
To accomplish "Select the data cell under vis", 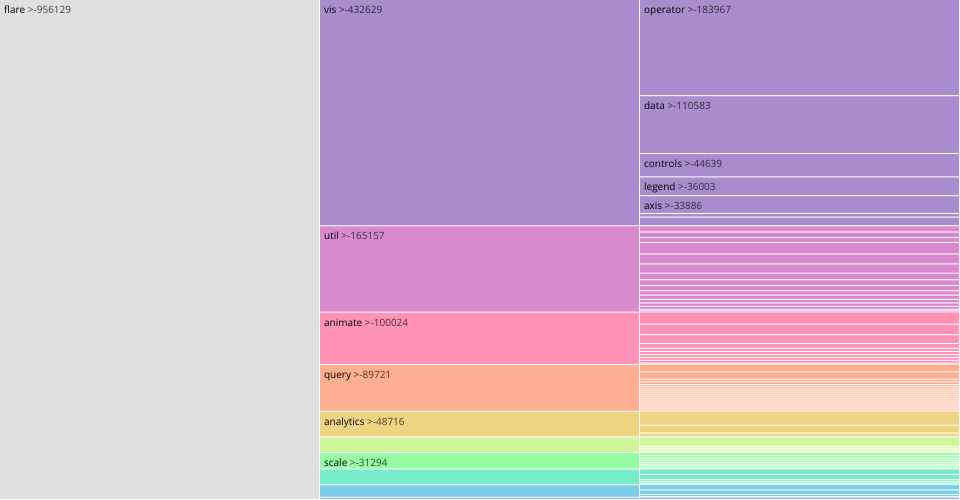I will [799, 125].
